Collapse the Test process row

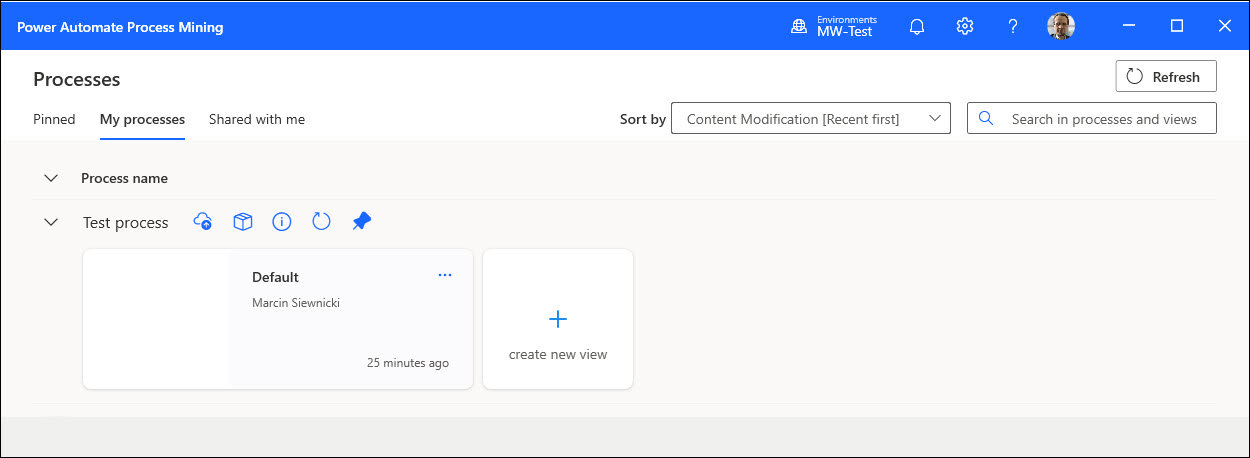[x=51, y=222]
